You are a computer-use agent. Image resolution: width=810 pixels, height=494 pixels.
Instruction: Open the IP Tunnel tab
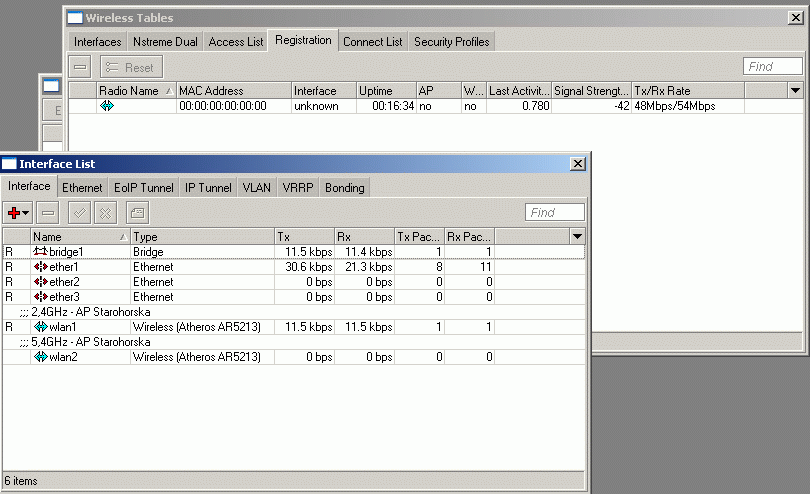point(208,188)
